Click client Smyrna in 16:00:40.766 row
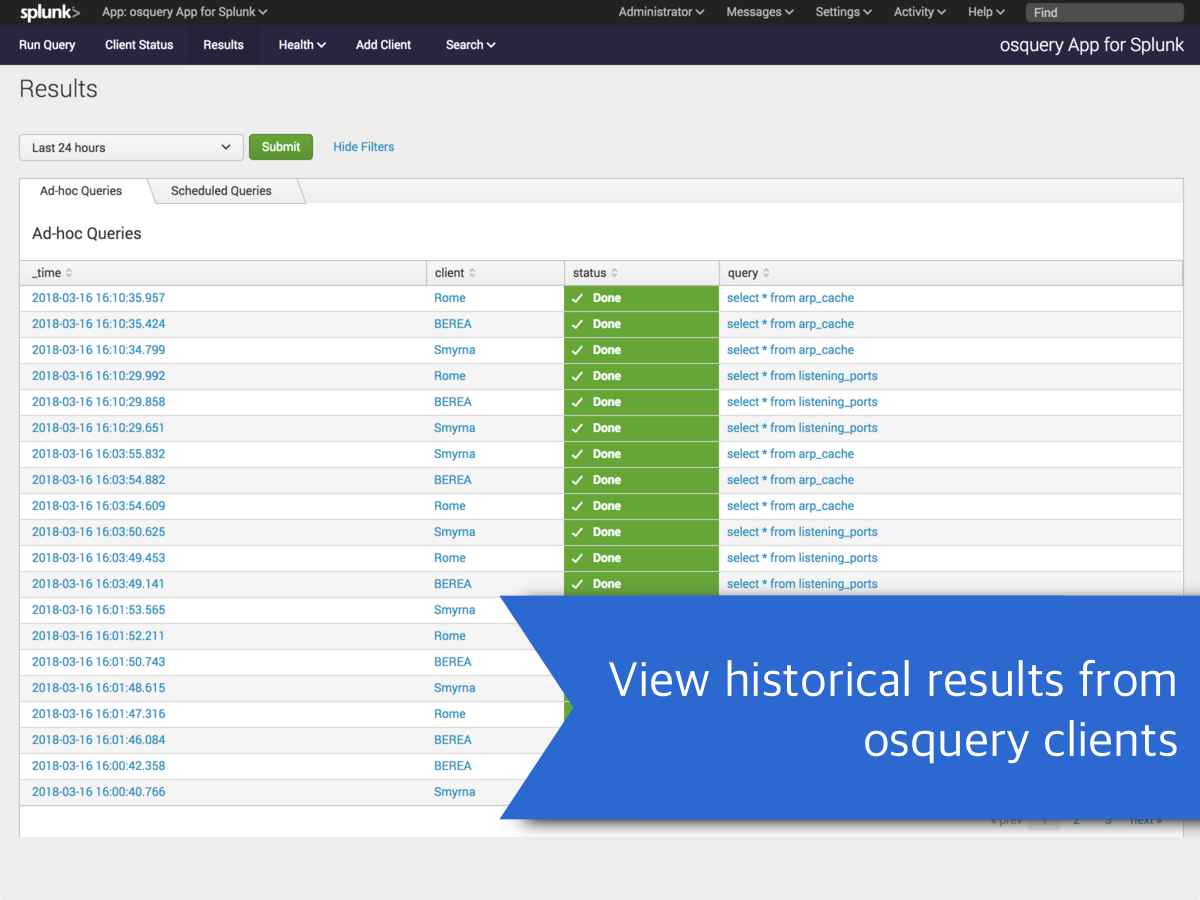1200x900 pixels. [455, 792]
